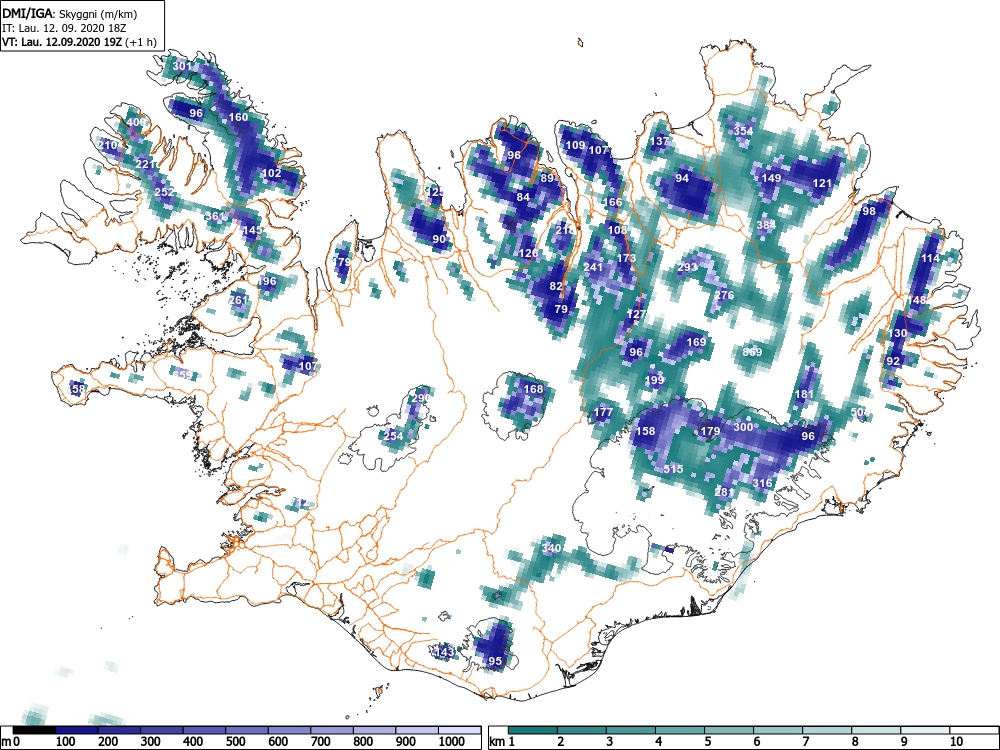Click the visibility value '340' on the map

(x=552, y=548)
